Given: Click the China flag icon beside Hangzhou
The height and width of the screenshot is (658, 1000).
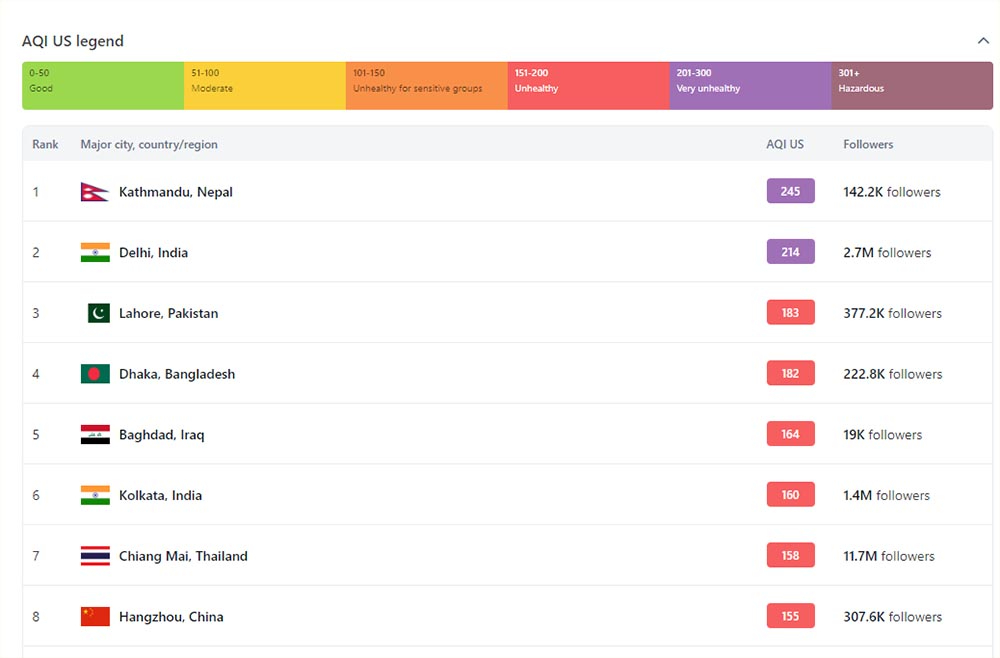Looking at the screenshot, I should tap(95, 617).
